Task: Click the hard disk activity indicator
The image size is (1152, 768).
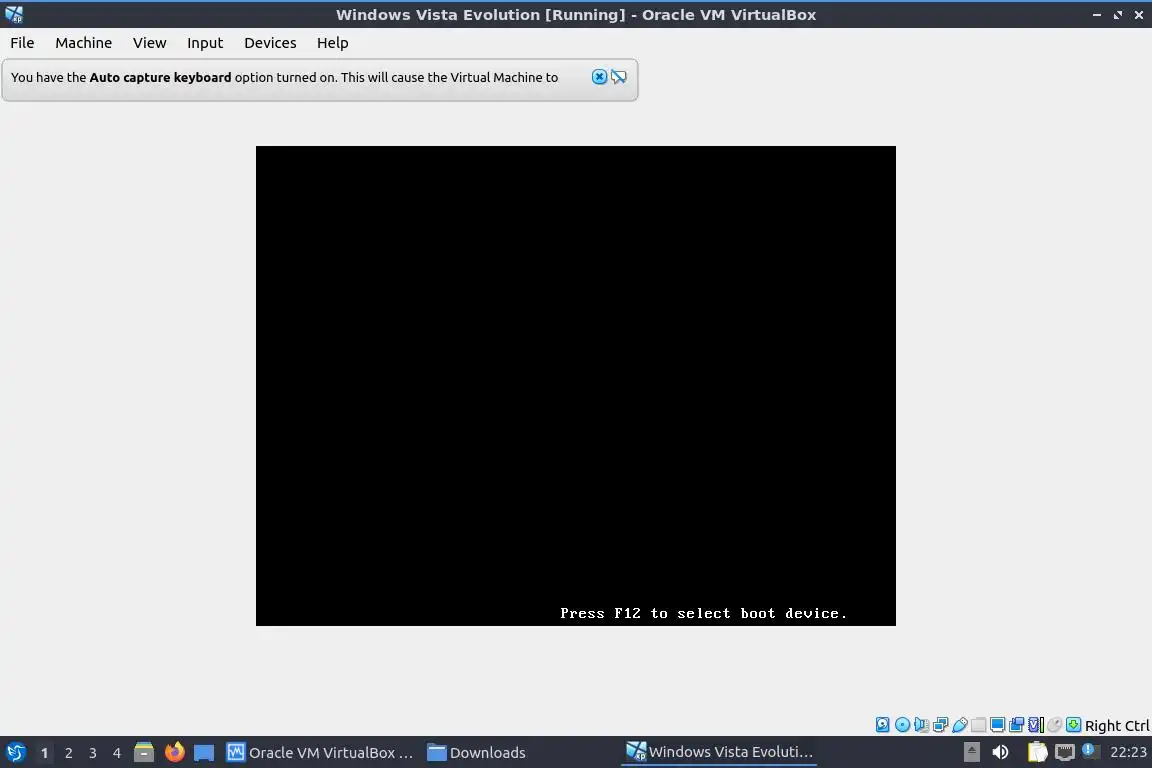Action: pyautogui.click(x=882, y=725)
